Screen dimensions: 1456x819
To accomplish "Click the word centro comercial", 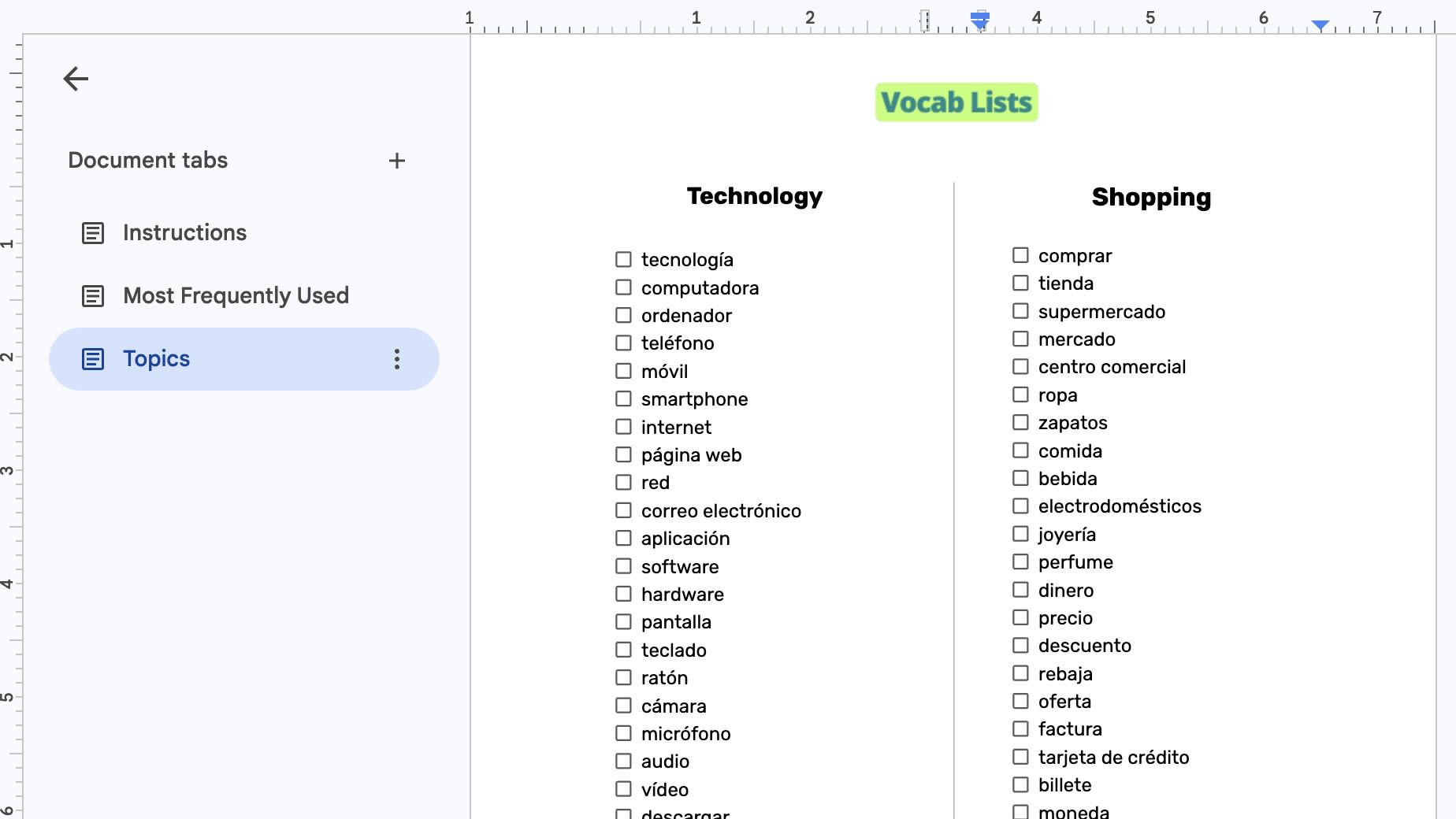I will coord(1112,367).
